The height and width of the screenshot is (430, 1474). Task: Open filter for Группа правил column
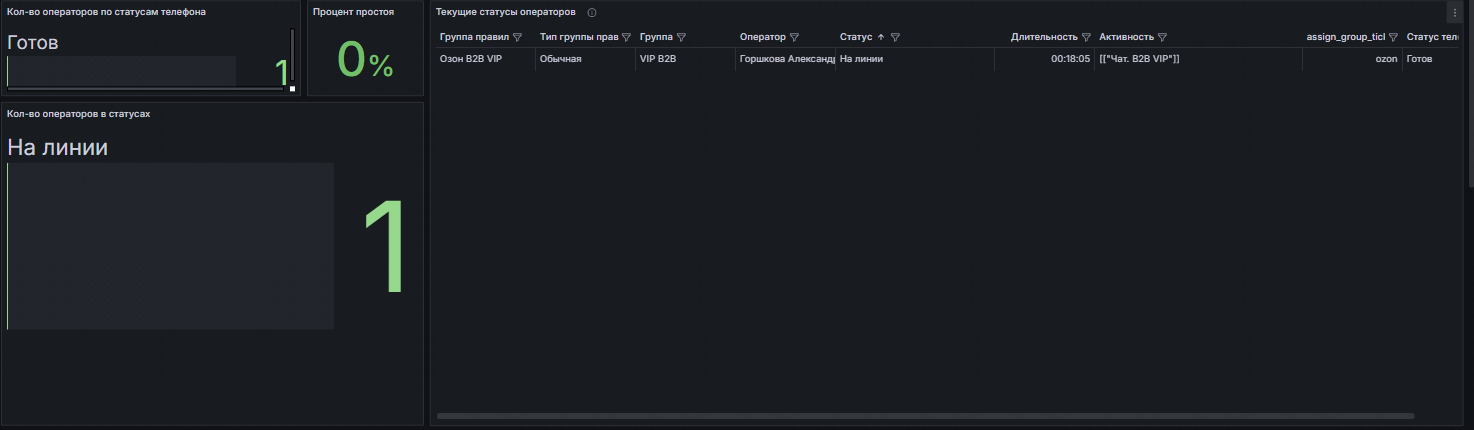pos(517,37)
